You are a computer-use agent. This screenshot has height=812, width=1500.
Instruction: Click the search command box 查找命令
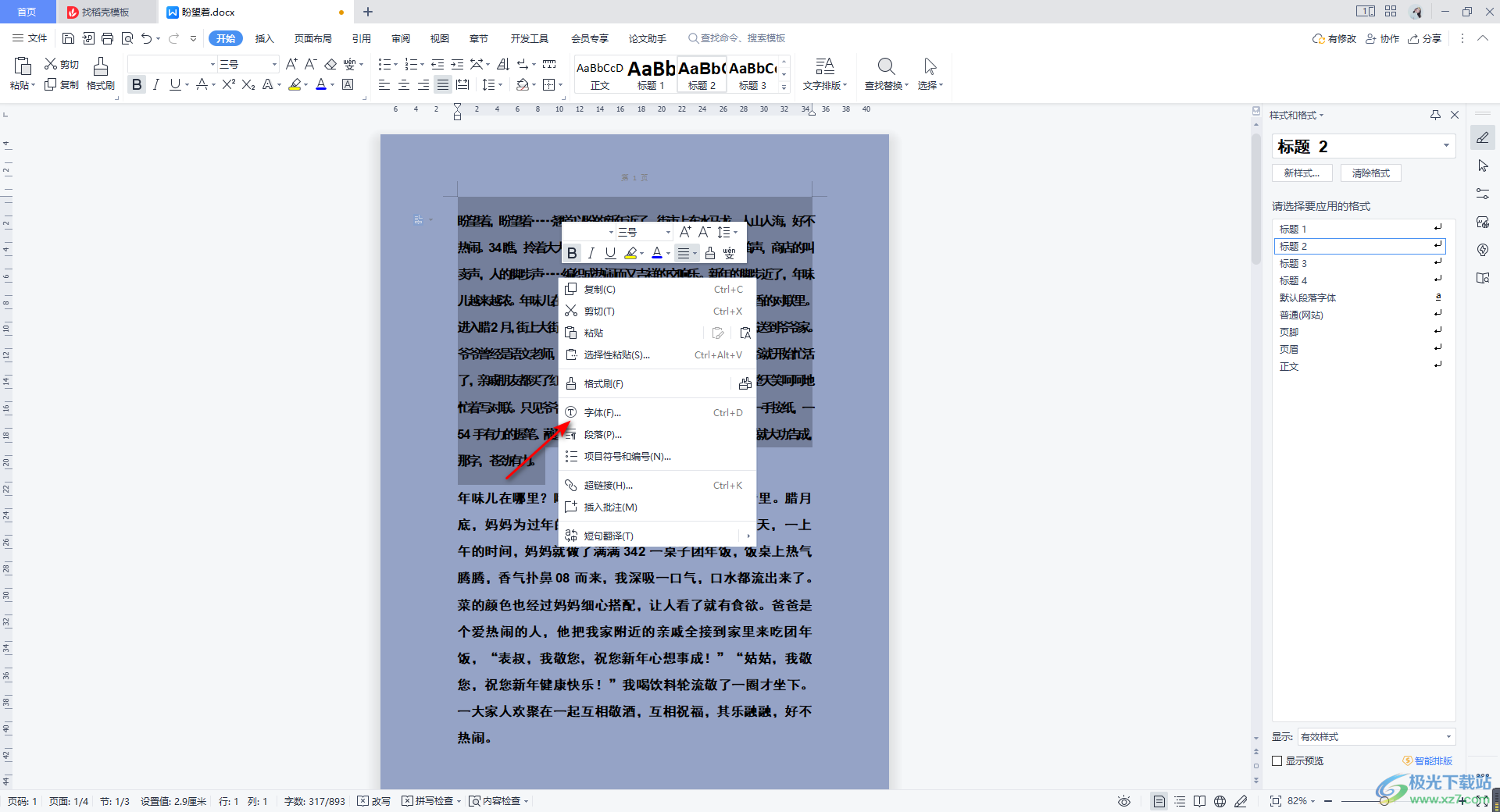737,38
